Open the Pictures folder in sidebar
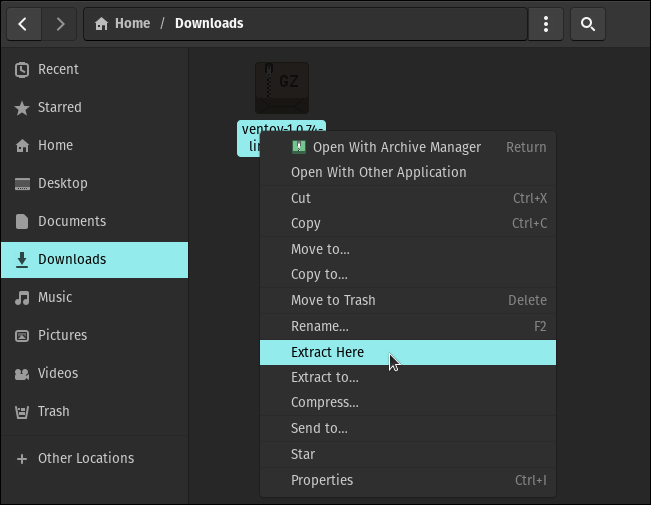651x505 pixels. click(x=62, y=335)
